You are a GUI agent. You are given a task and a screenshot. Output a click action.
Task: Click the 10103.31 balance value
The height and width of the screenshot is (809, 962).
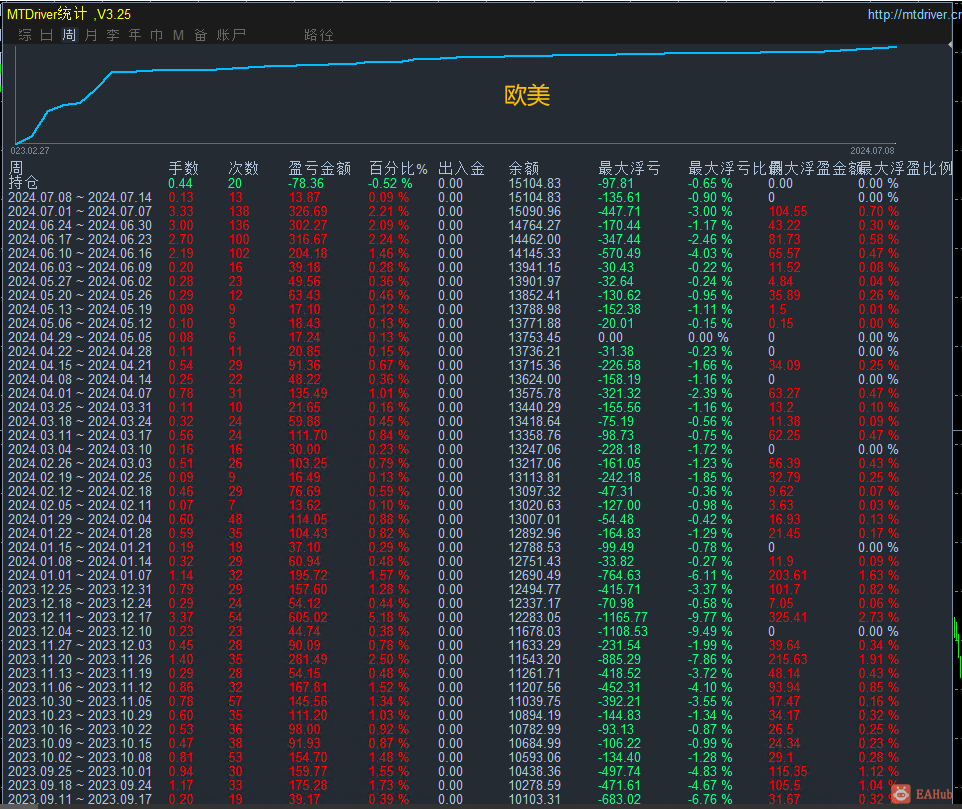click(534, 799)
